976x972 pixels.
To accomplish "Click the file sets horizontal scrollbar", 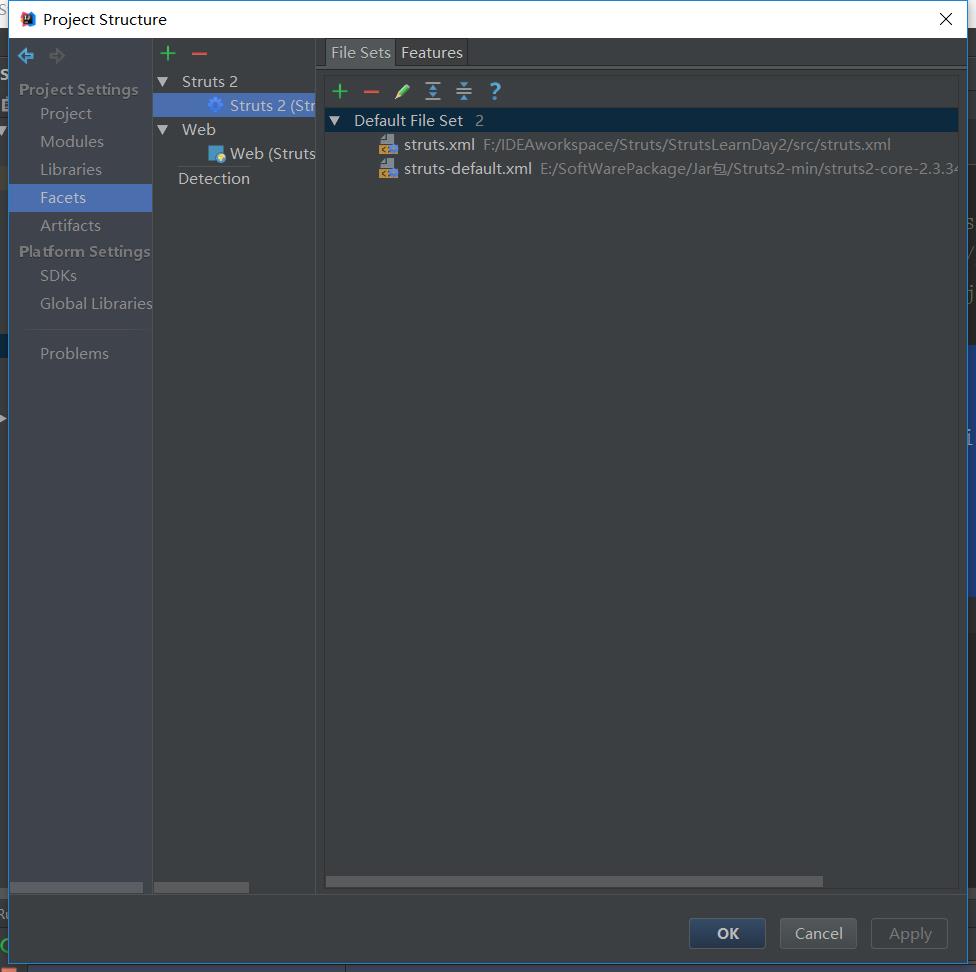I will click(x=574, y=882).
